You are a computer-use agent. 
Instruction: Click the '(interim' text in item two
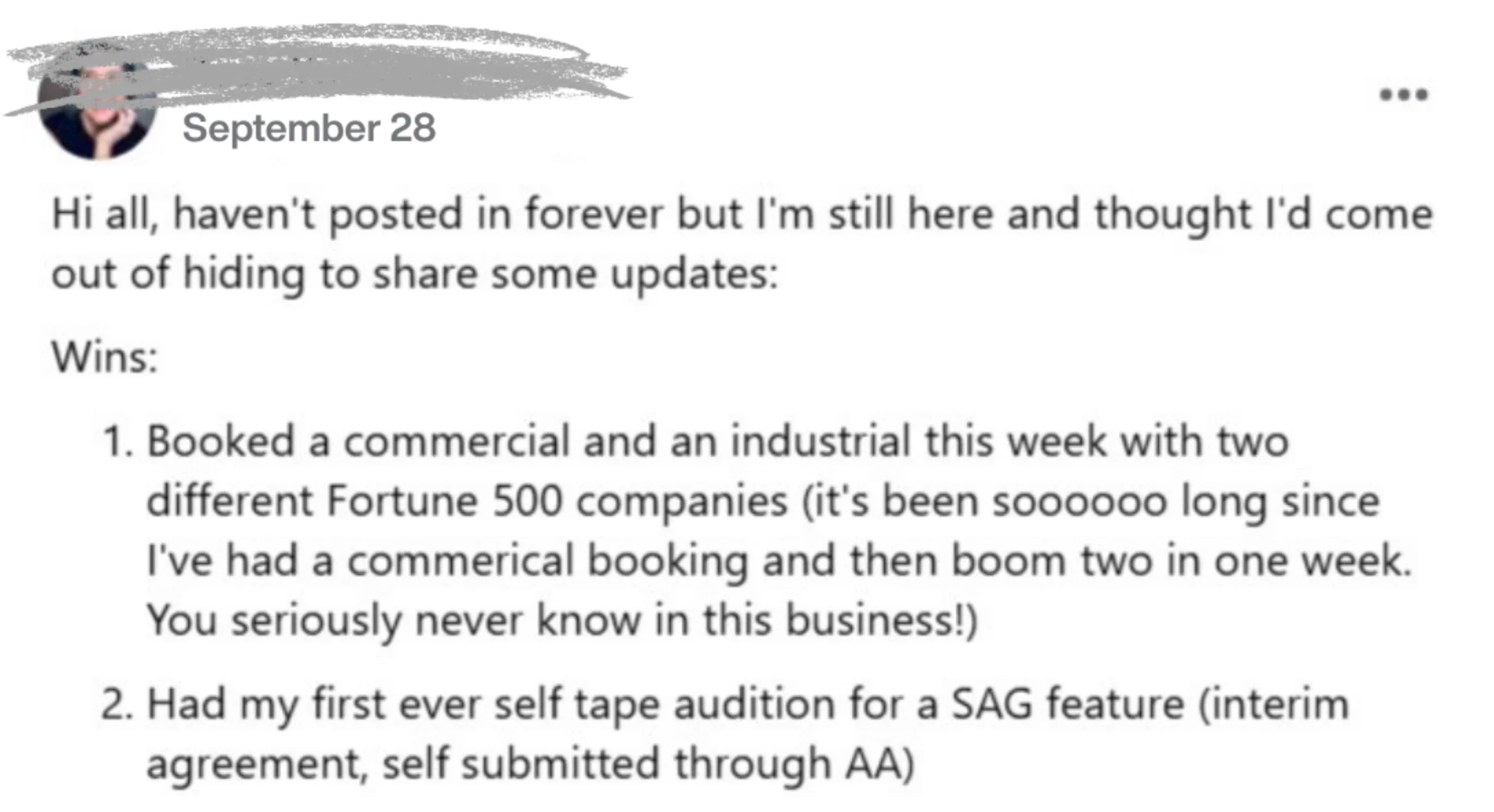[x=1273, y=705]
